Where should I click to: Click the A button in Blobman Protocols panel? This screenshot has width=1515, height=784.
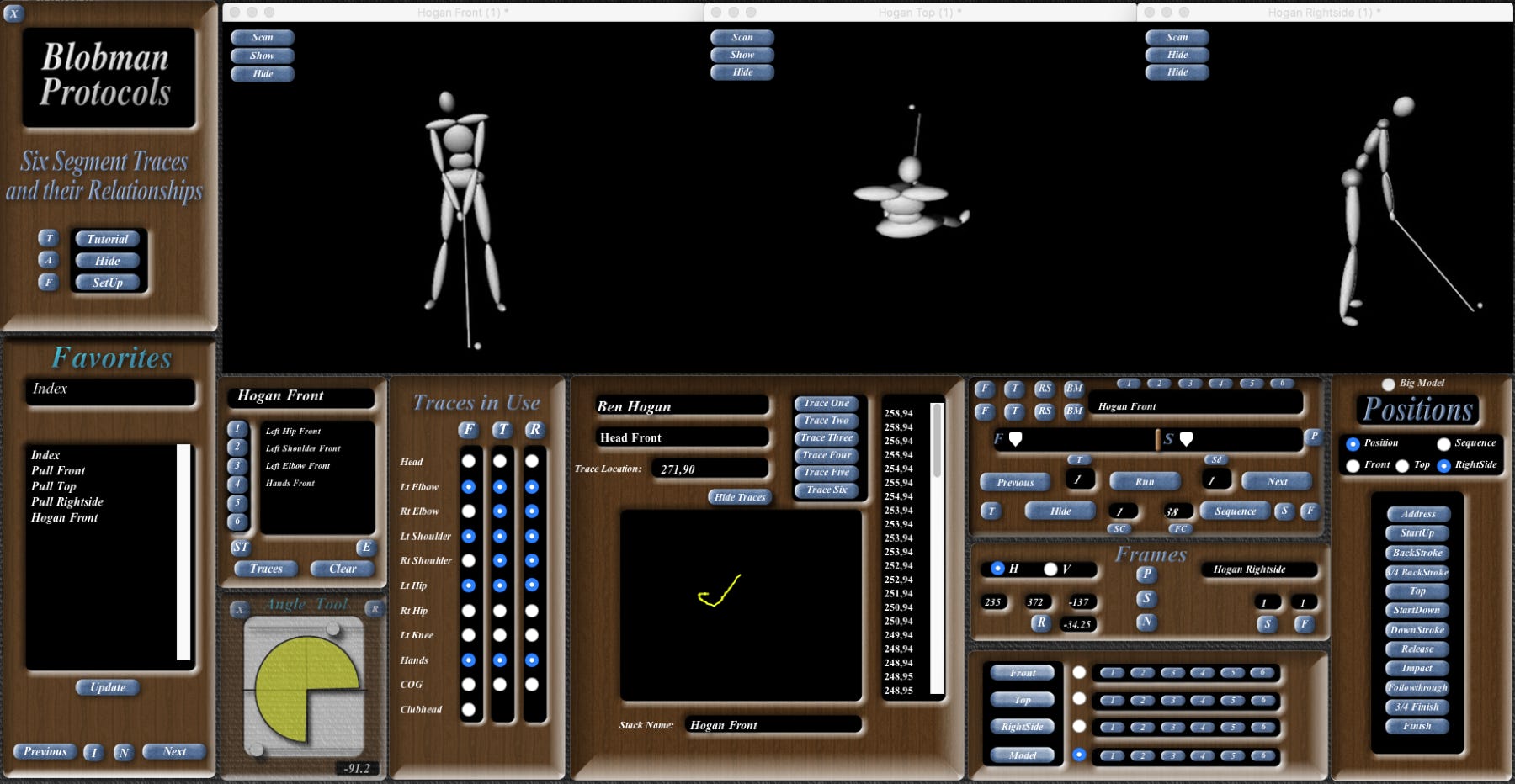coord(49,260)
